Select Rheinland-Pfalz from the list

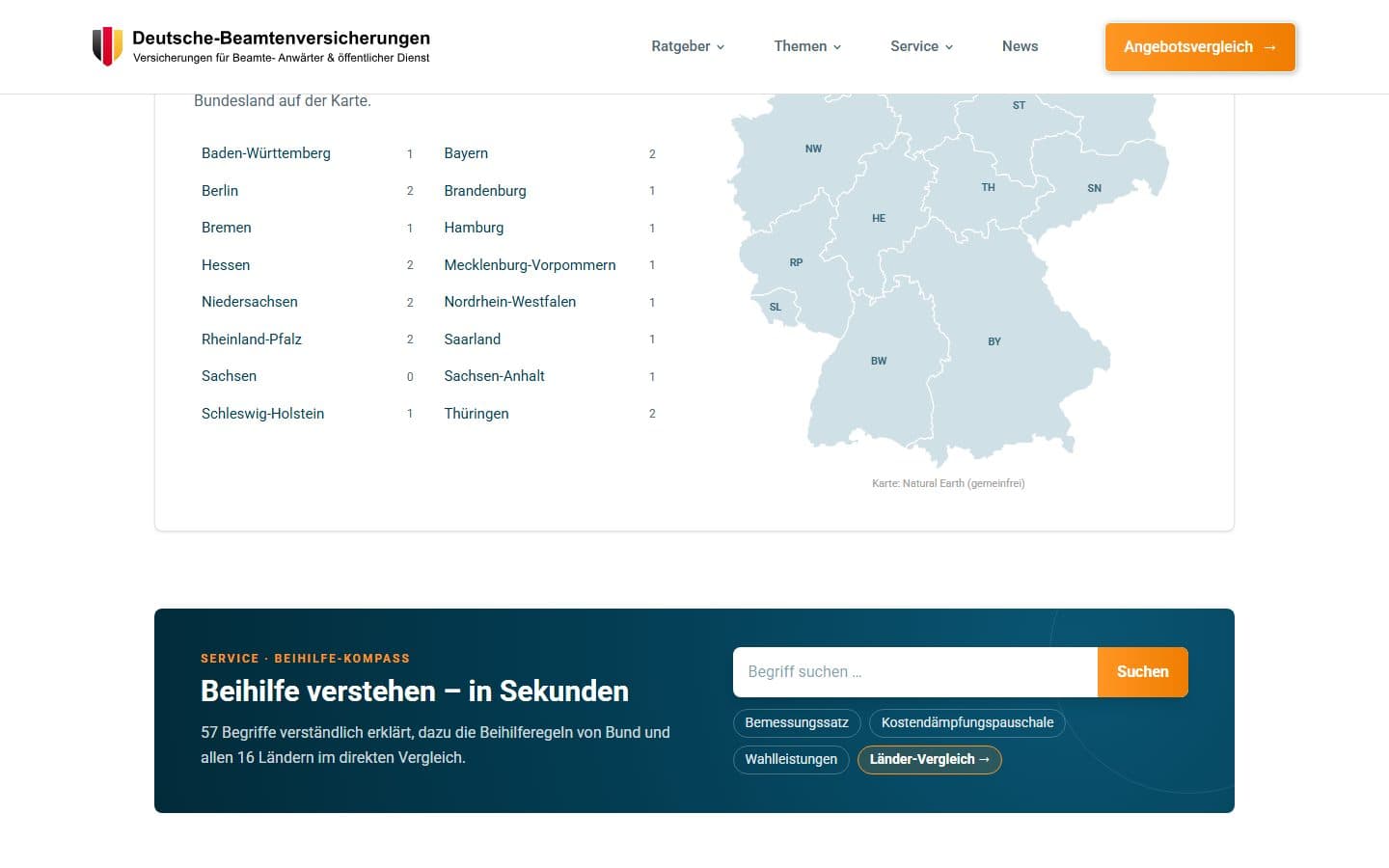click(x=307, y=339)
